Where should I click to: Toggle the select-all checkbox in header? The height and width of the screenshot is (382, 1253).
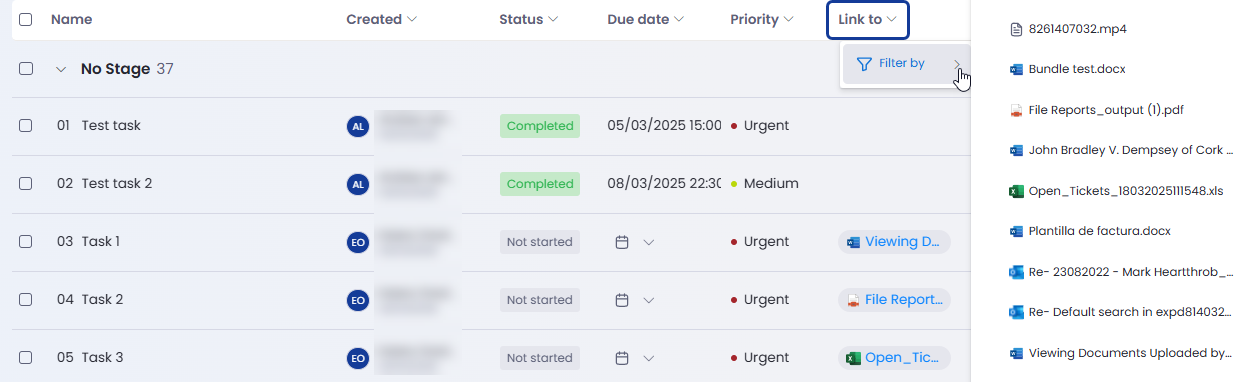(x=26, y=19)
